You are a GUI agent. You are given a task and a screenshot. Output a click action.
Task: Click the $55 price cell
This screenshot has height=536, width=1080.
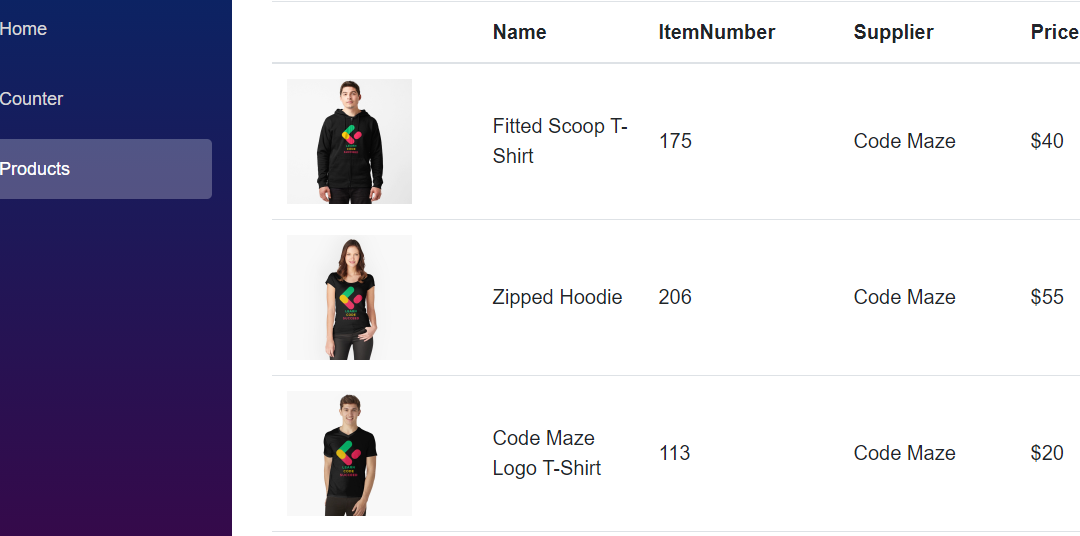coord(1047,297)
